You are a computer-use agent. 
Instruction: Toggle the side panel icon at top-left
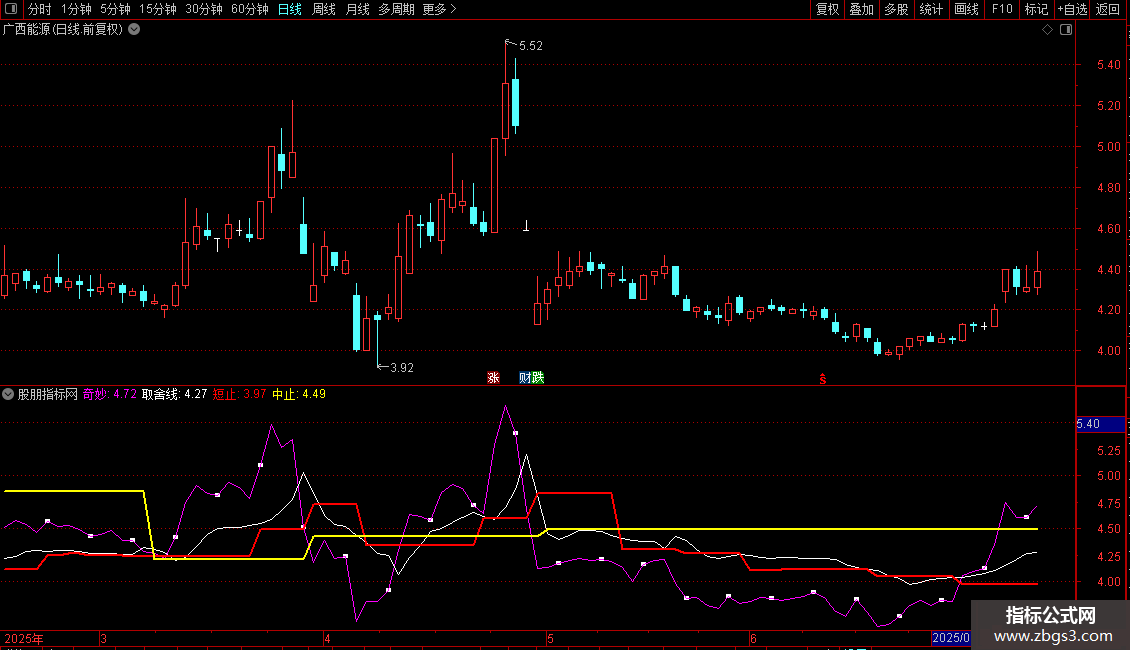(11, 9)
